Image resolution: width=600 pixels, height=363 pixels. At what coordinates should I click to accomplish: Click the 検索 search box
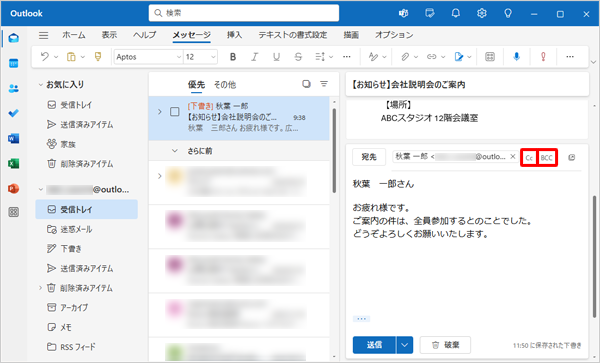244,13
